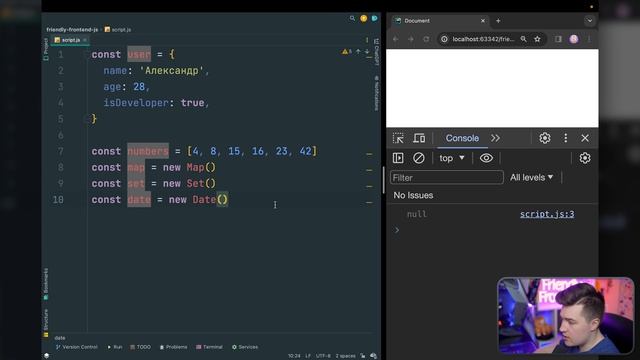Click browser back arrow

(396, 39)
